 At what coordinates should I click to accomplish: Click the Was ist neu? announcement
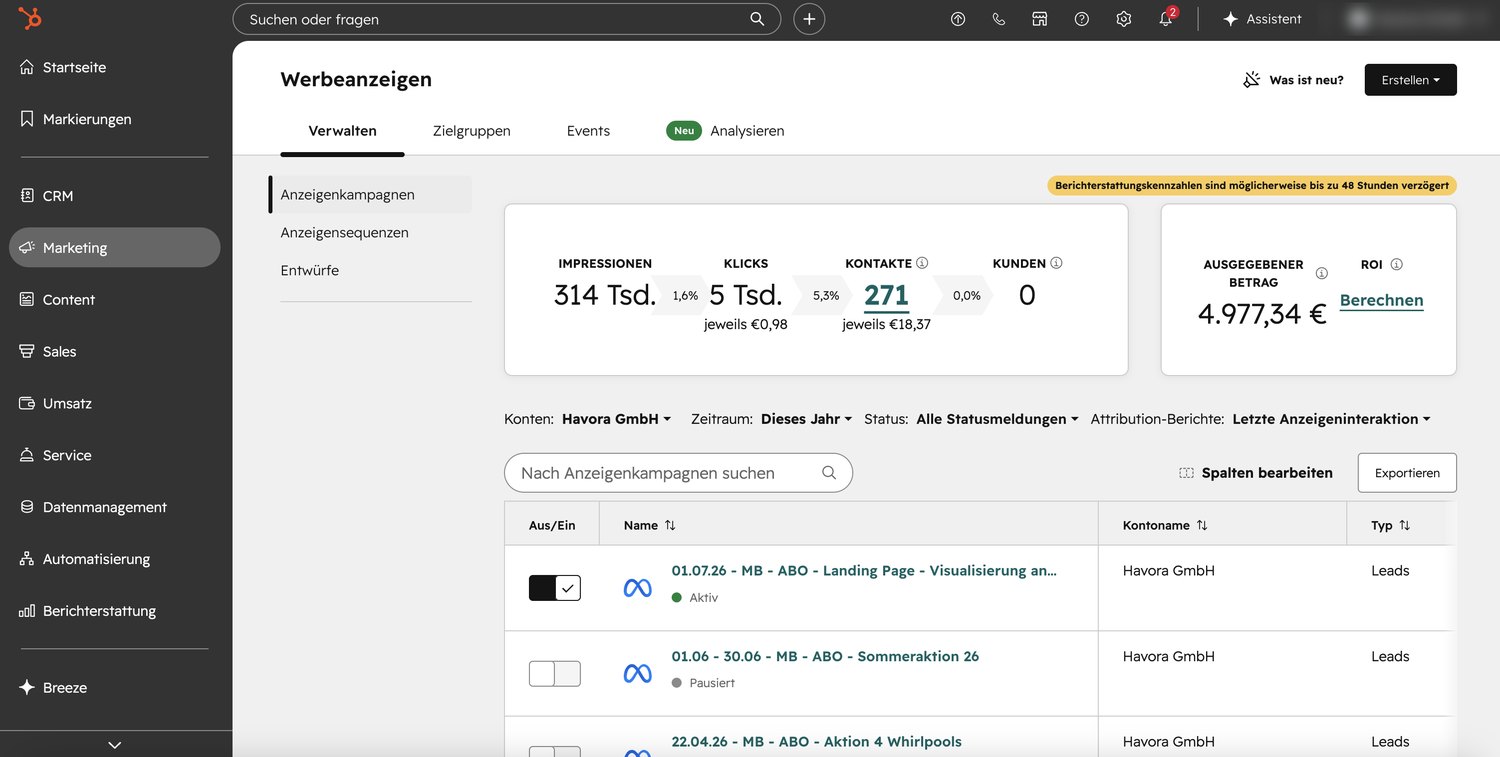[x=1293, y=80]
